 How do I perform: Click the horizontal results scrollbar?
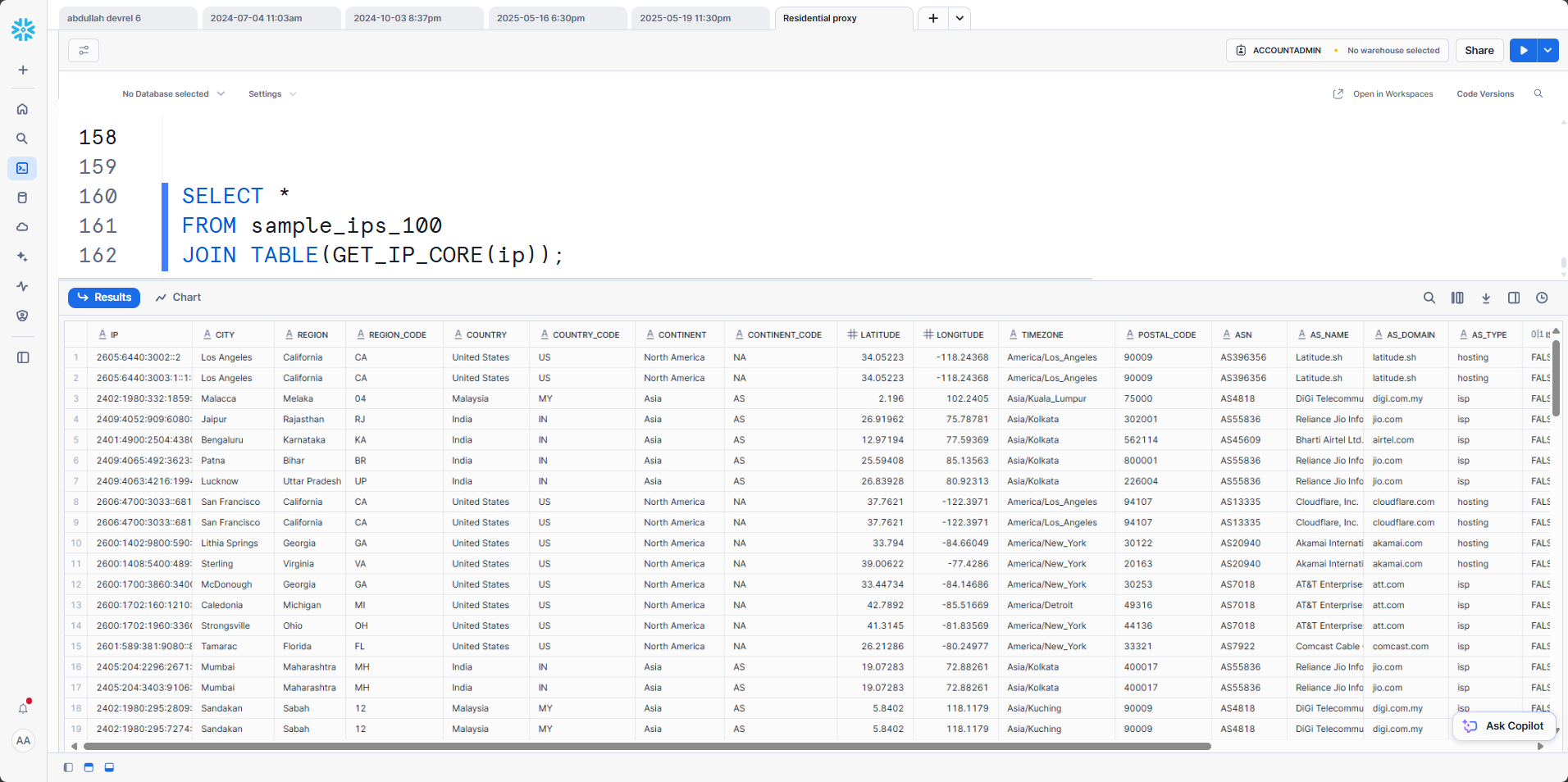coord(647,747)
